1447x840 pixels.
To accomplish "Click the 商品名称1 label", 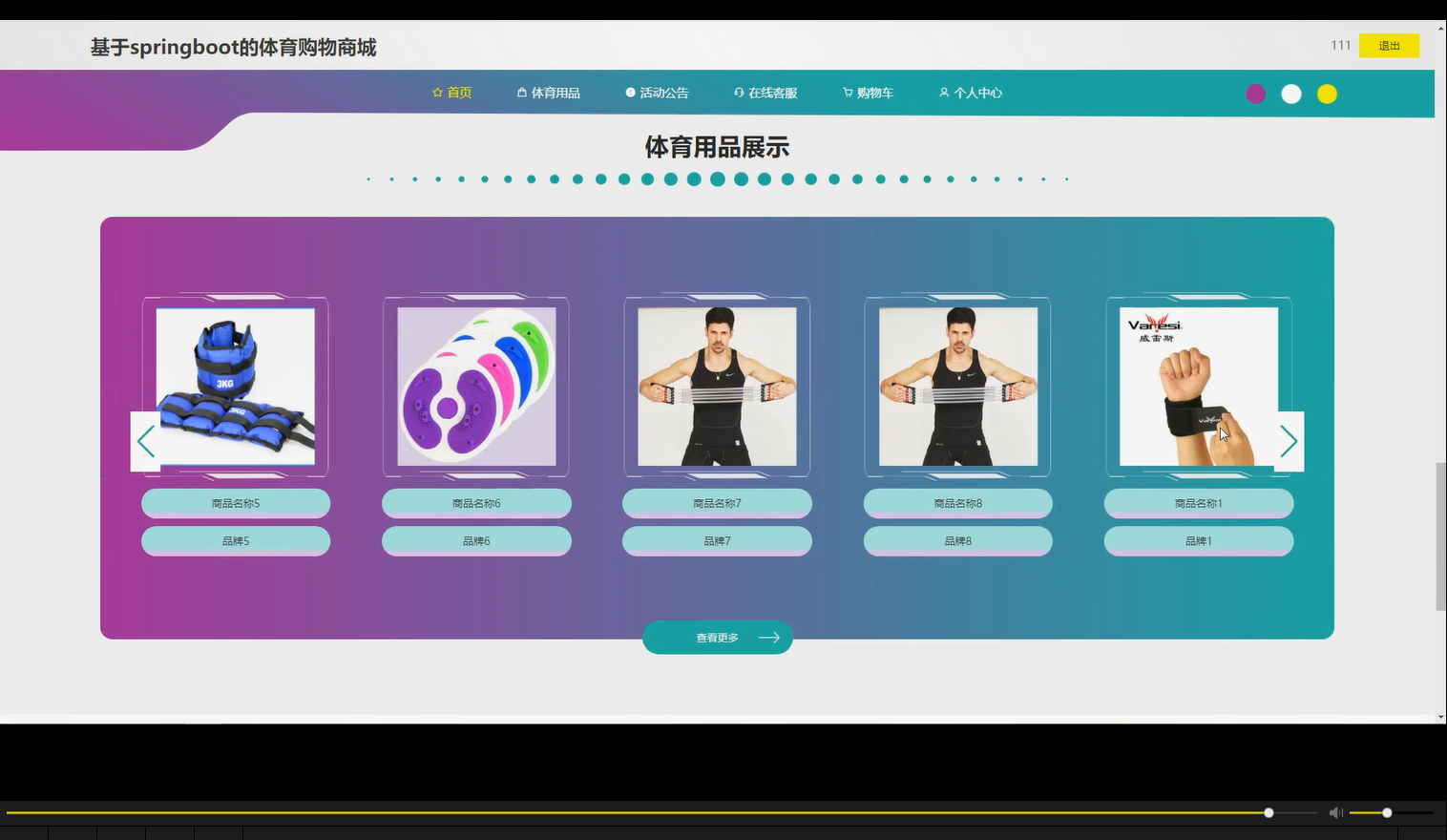I will point(1199,503).
